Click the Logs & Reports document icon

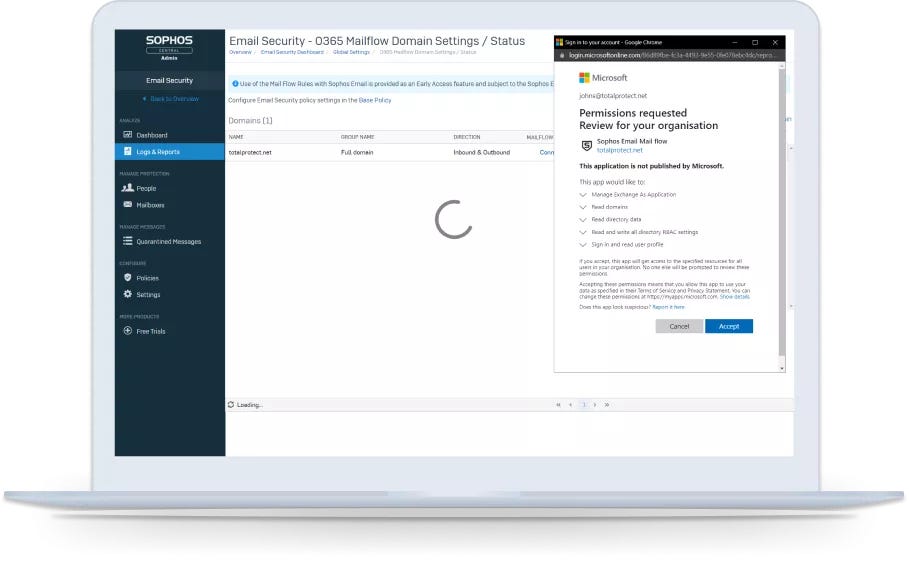128,151
